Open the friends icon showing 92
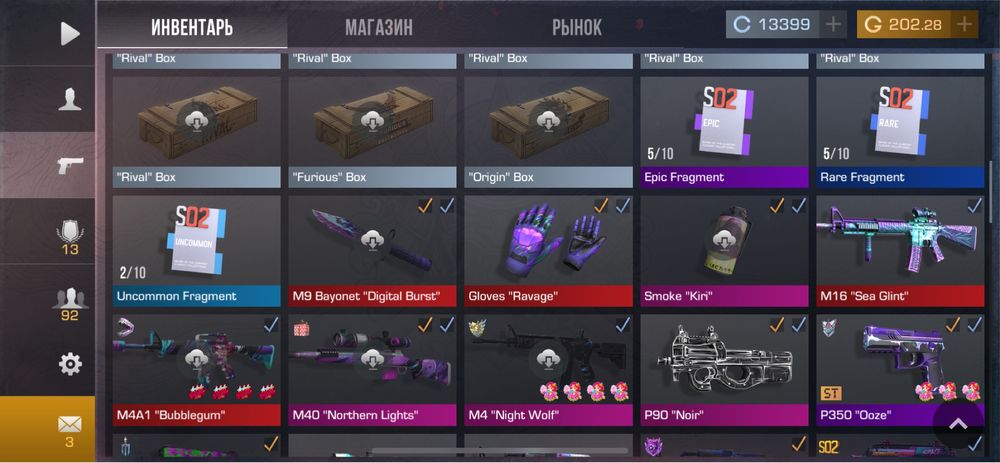The image size is (1000, 463). 70,304
